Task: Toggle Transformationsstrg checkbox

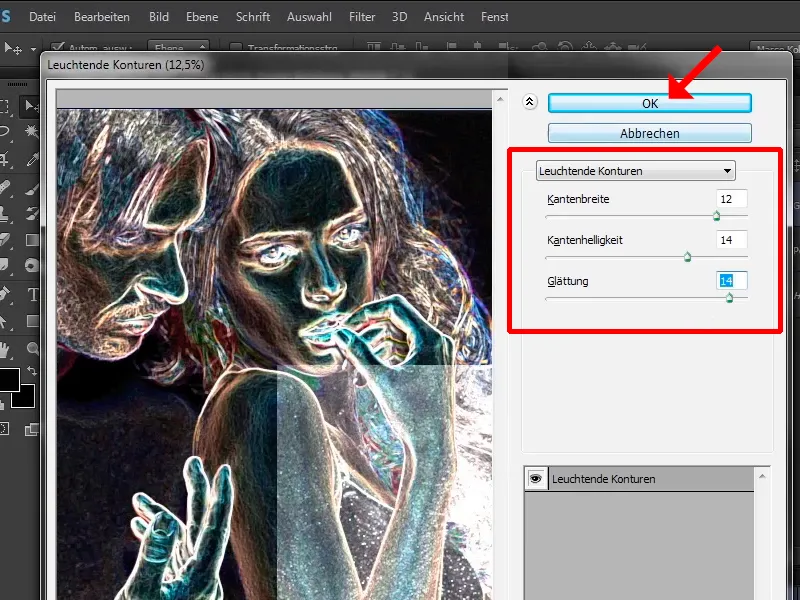Action: 236,48
